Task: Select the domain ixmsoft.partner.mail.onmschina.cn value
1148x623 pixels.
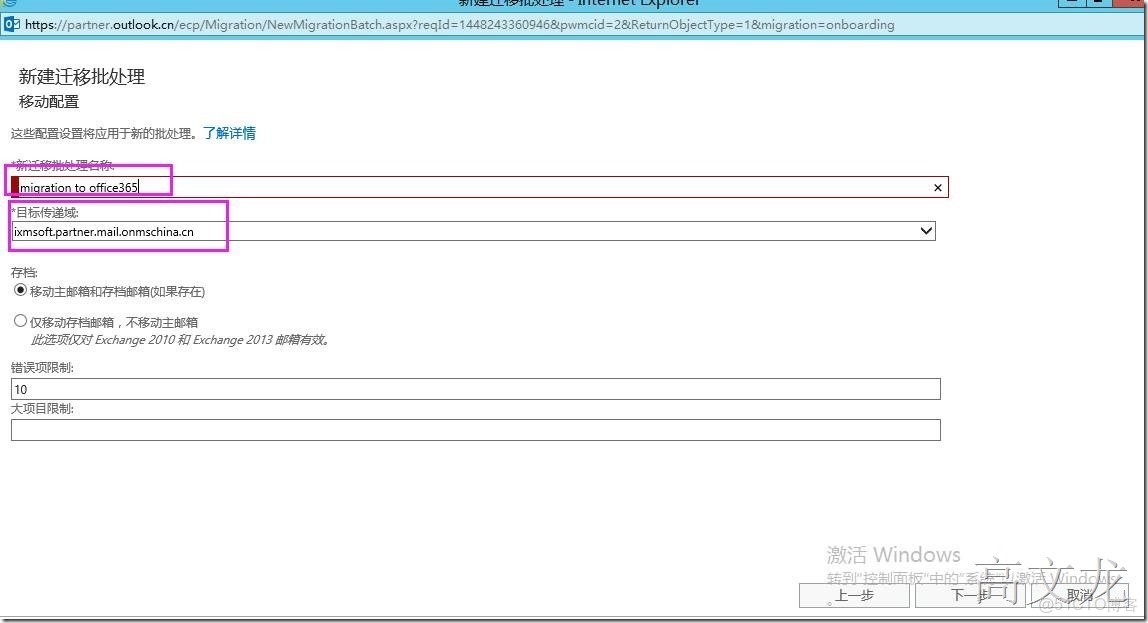Action: coord(120,231)
